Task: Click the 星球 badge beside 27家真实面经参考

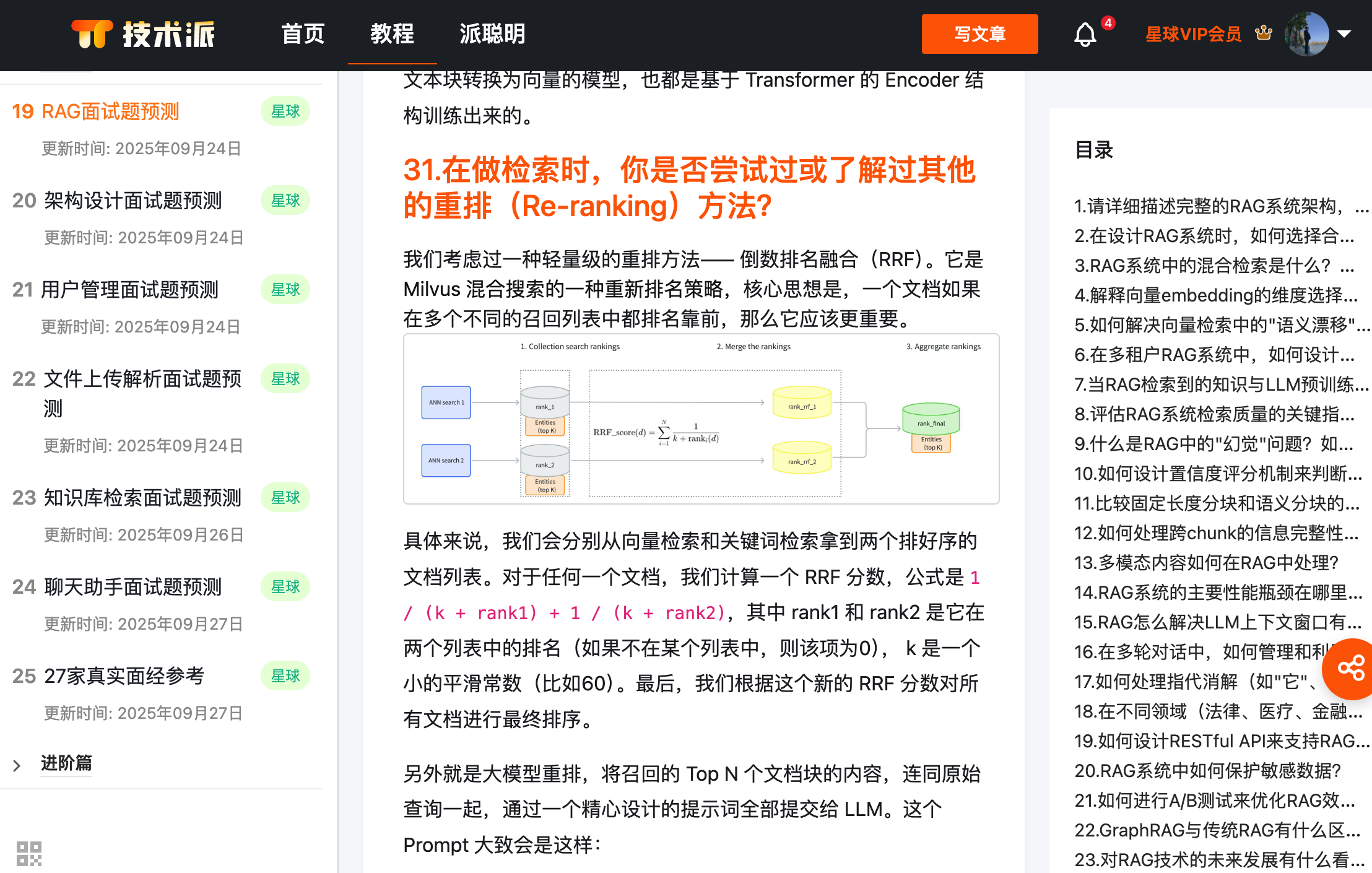Action: (285, 676)
